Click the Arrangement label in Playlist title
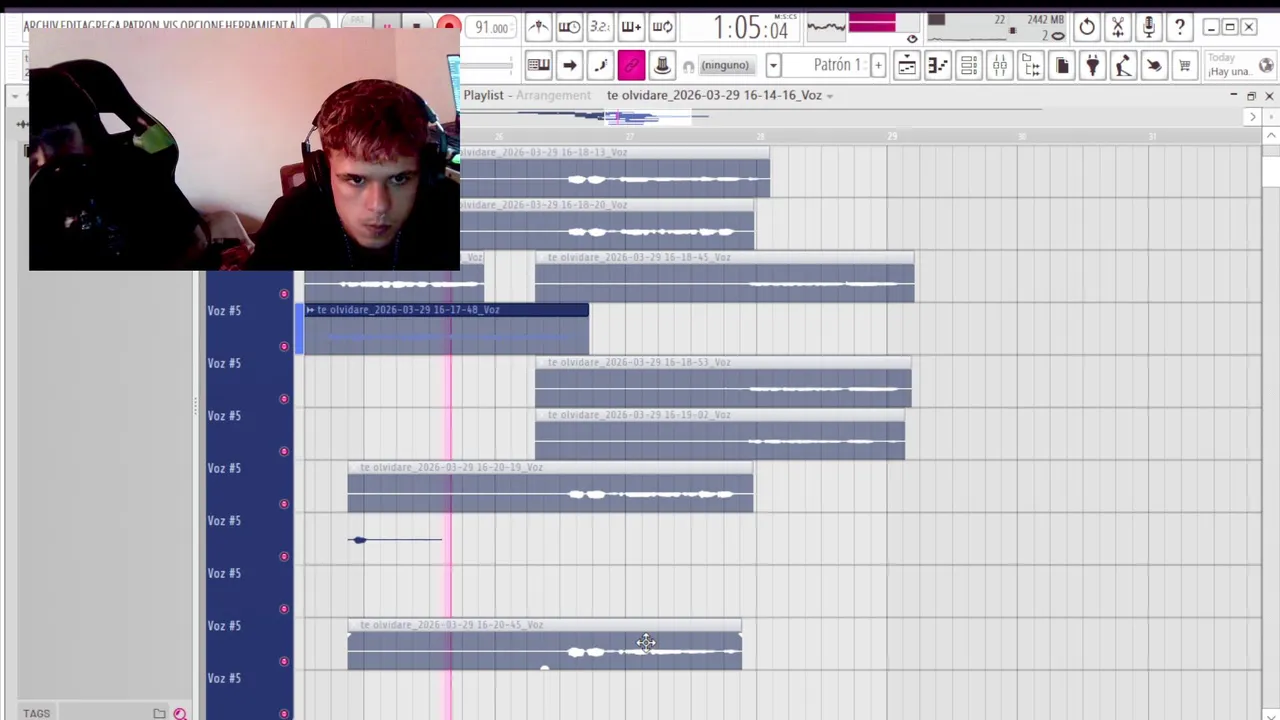The height and width of the screenshot is (720, 1280). click(x=553, y=95)
